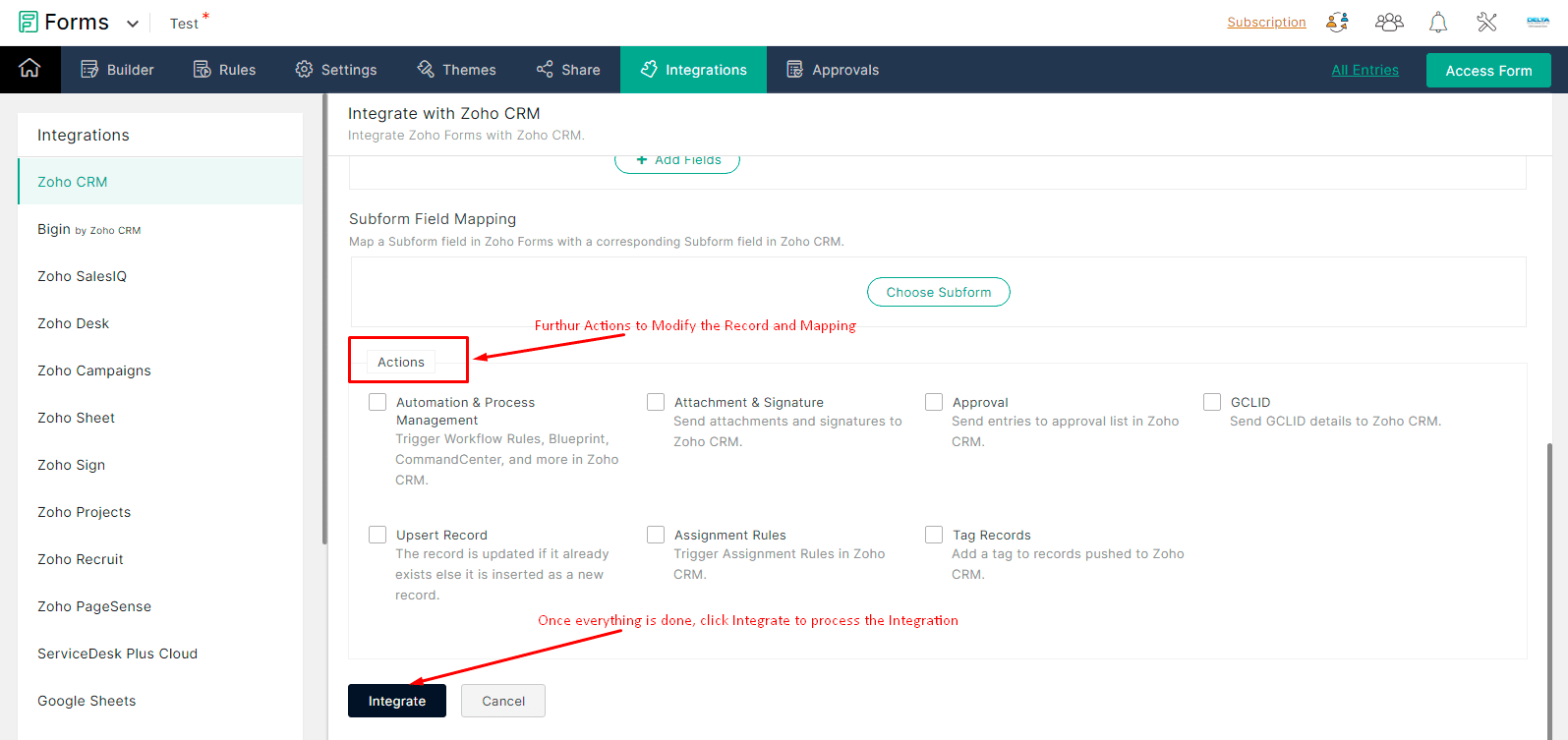Click the Actions section label
Screen dimensions: 1568x740
(401, 362)
